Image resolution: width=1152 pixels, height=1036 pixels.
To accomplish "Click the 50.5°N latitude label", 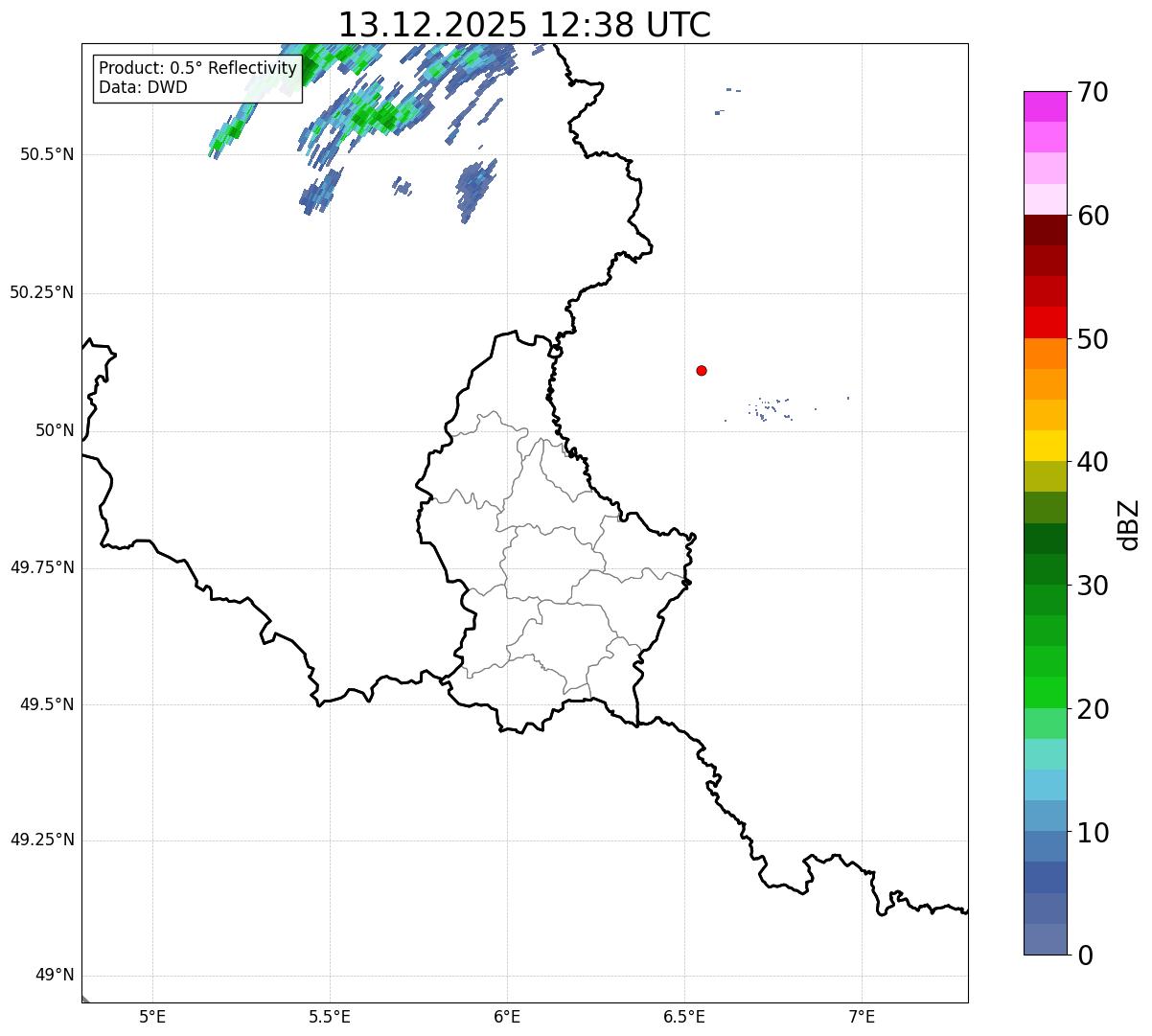I will (47, 155).
